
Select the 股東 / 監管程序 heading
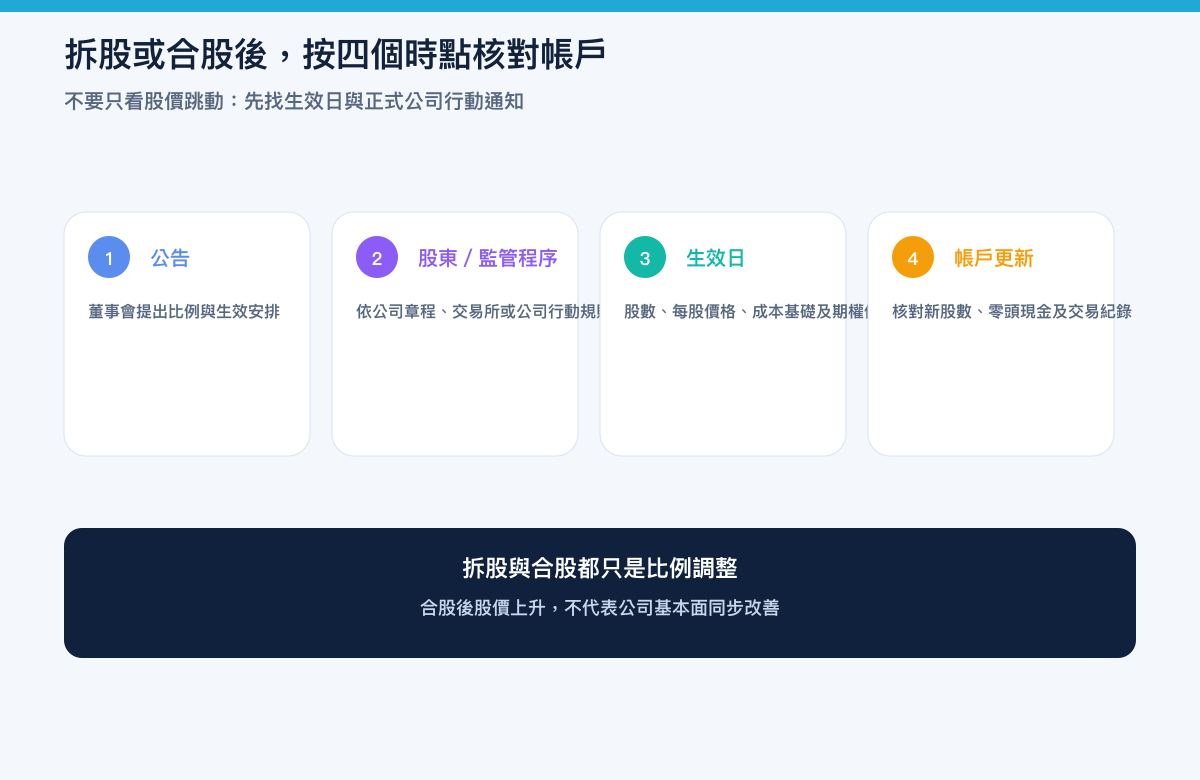pyautogui.click(x=487, y=258)
